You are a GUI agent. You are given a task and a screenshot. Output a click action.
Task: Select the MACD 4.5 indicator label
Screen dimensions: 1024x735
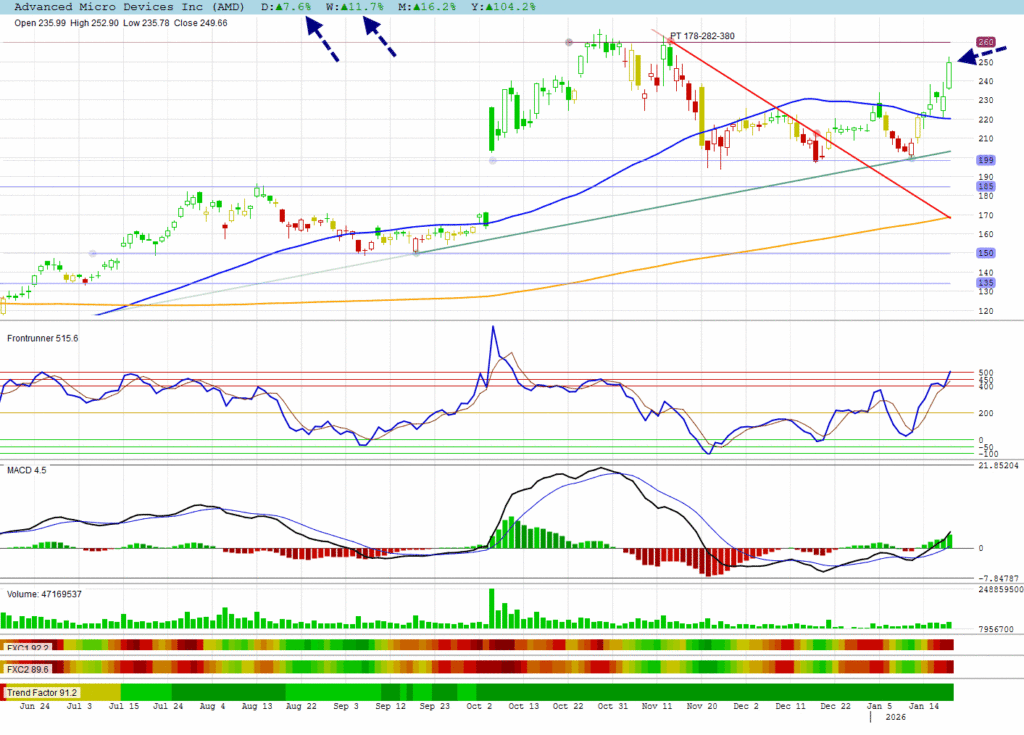(x=27, y=468)
